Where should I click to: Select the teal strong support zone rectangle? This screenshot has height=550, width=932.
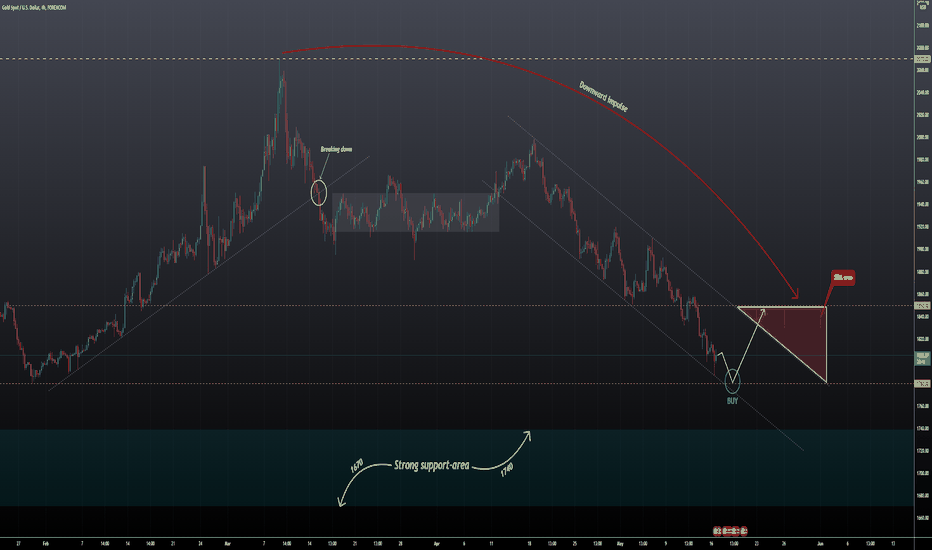tap(456, 468)
